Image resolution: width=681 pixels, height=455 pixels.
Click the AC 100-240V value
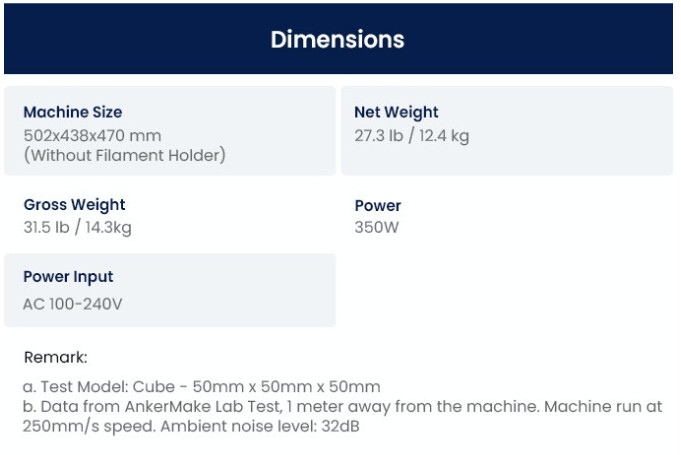(73, 303)
